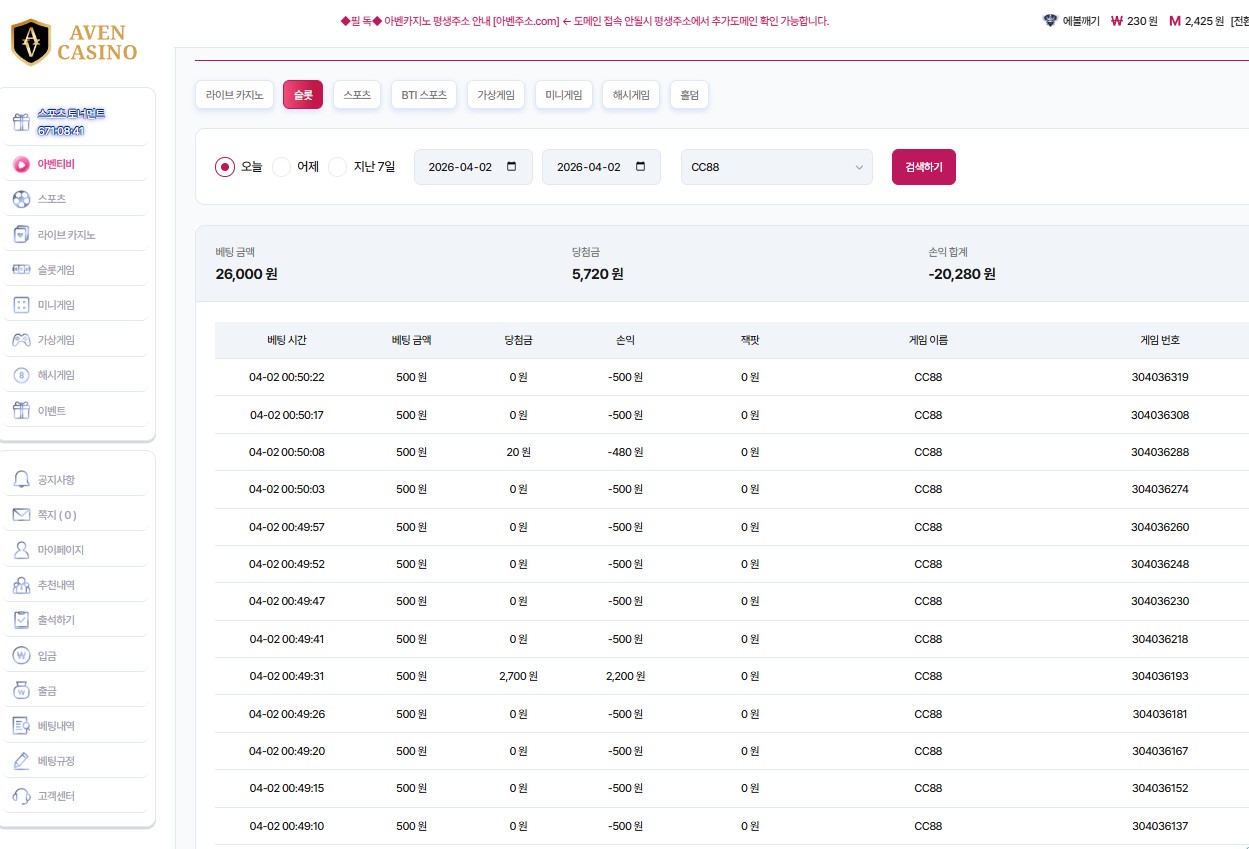The height and width of the screenshot is (849, 1249).
Task: Switch to the BTI 스포츠 tab
Action: coord(424,95)
